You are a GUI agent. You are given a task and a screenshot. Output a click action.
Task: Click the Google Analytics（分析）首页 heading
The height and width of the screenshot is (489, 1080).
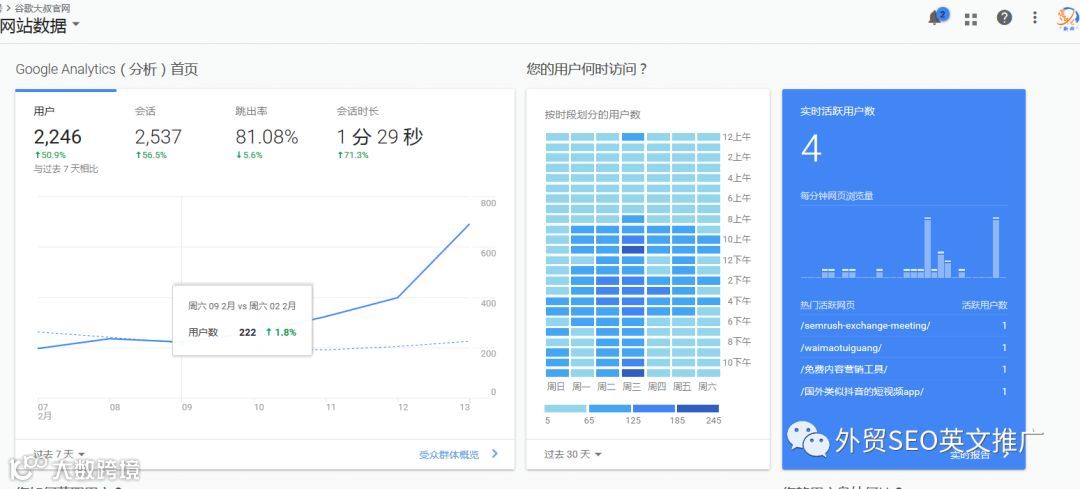click(x=107, y=69)
